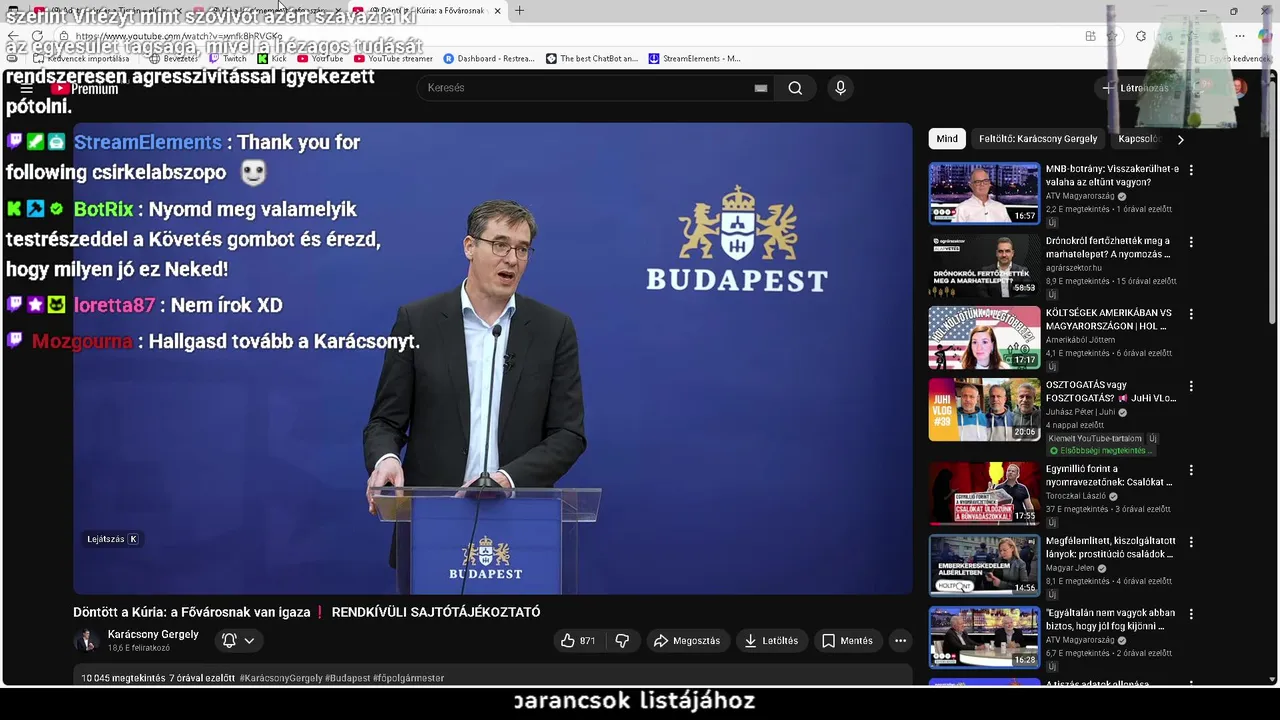Screen dimensions: 1280x720
Task: Dislike the video with the thumbs-down icon
Action: (622, 641)
